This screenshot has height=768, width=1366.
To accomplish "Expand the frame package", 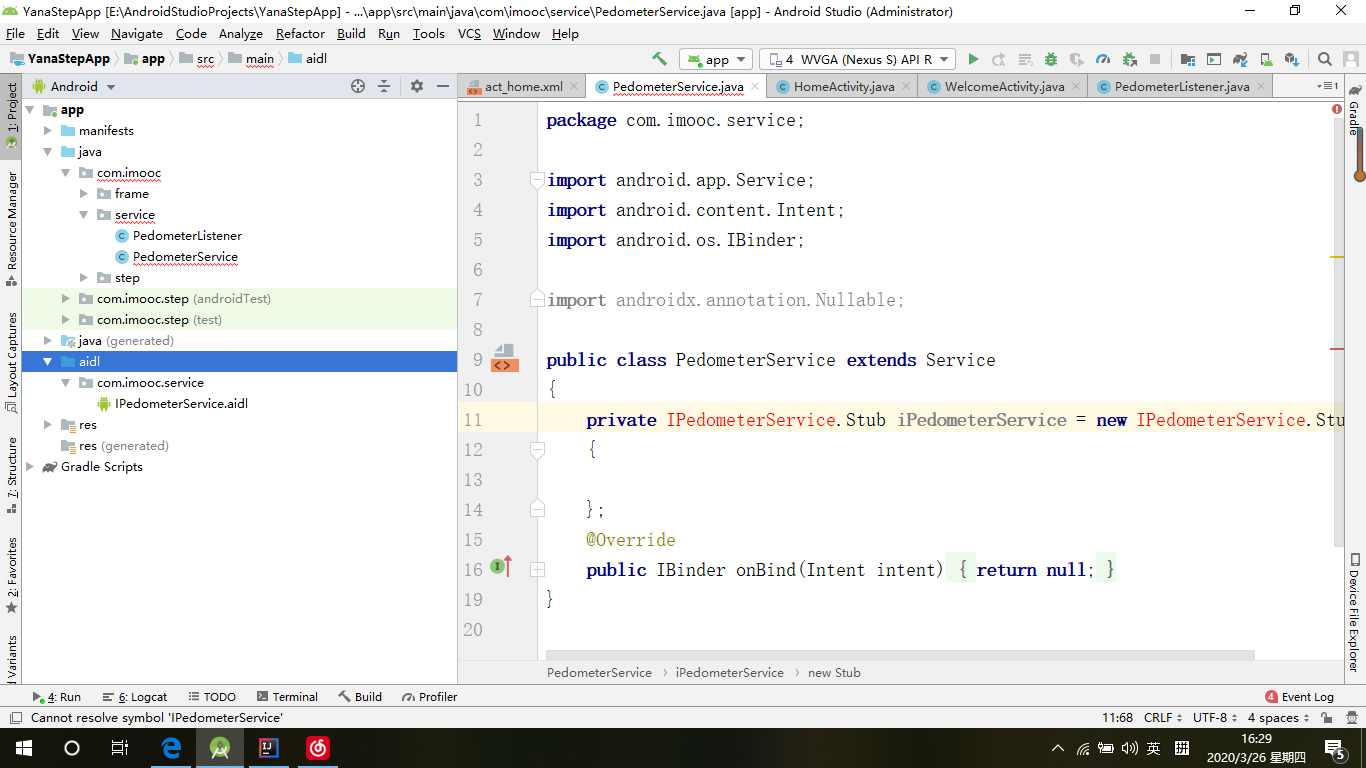I will point(84,194).
